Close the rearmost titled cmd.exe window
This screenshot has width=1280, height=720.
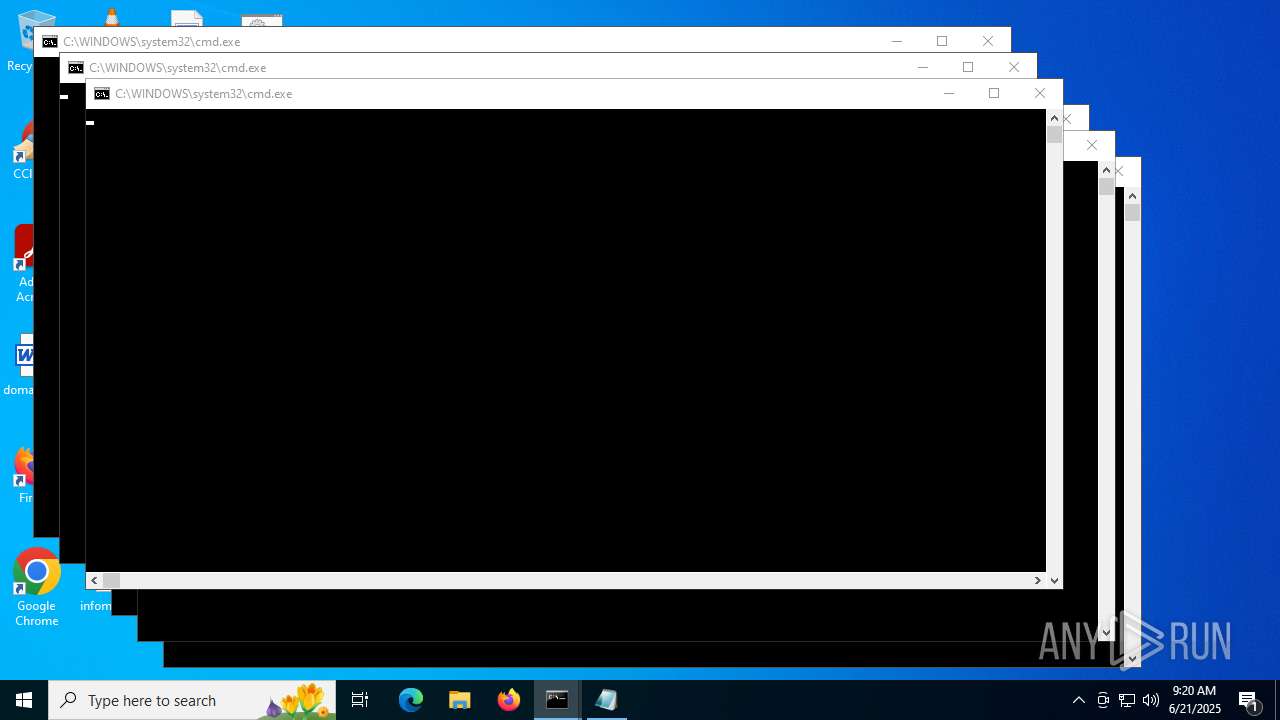coord(988,41)
